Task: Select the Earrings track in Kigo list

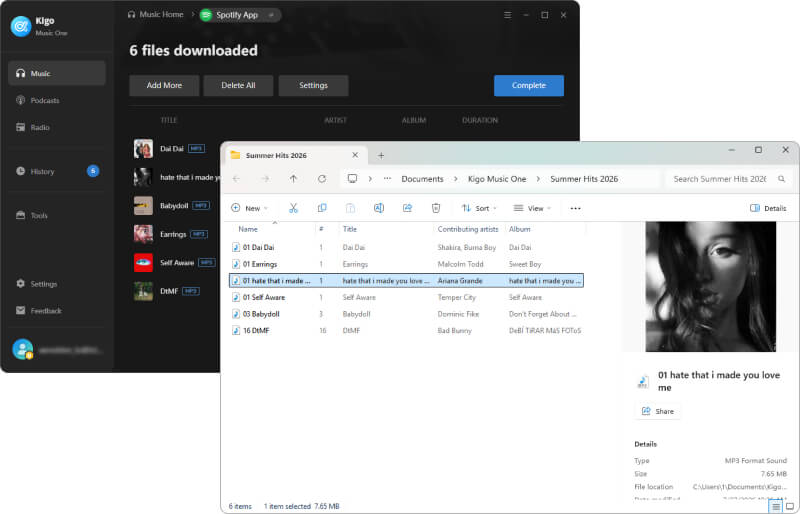Action: [173, 234]
